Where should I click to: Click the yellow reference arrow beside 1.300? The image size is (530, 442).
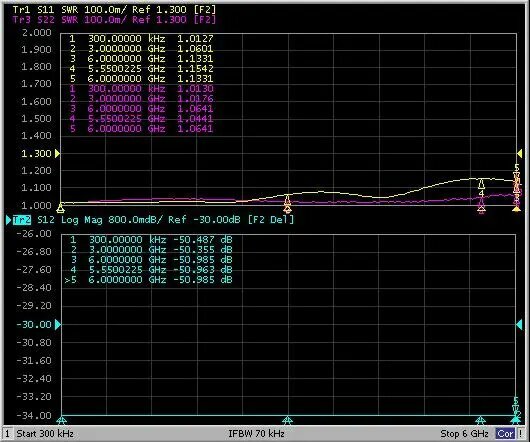coord(57,154)
